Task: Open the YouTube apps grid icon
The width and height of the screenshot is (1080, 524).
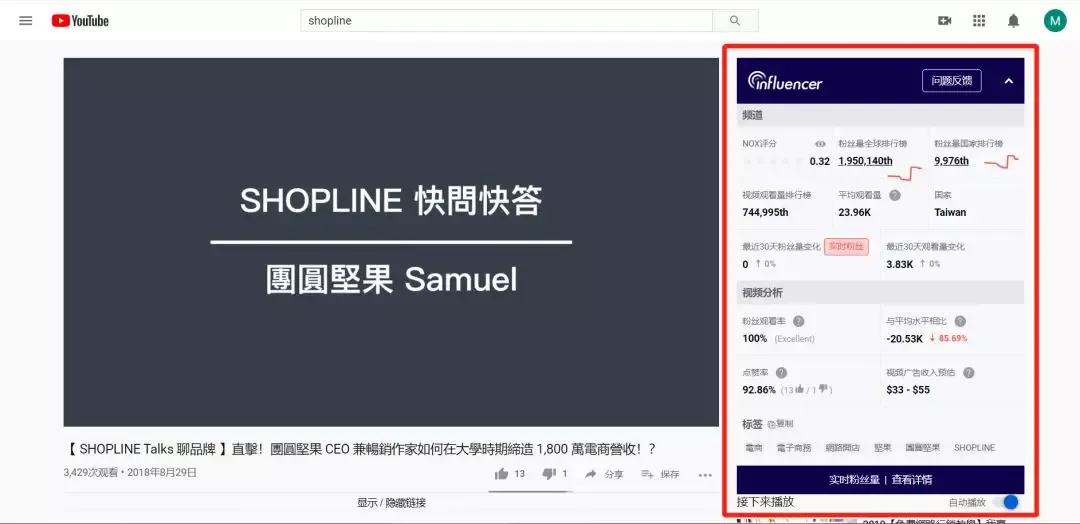Action: (x=979, y=21)
